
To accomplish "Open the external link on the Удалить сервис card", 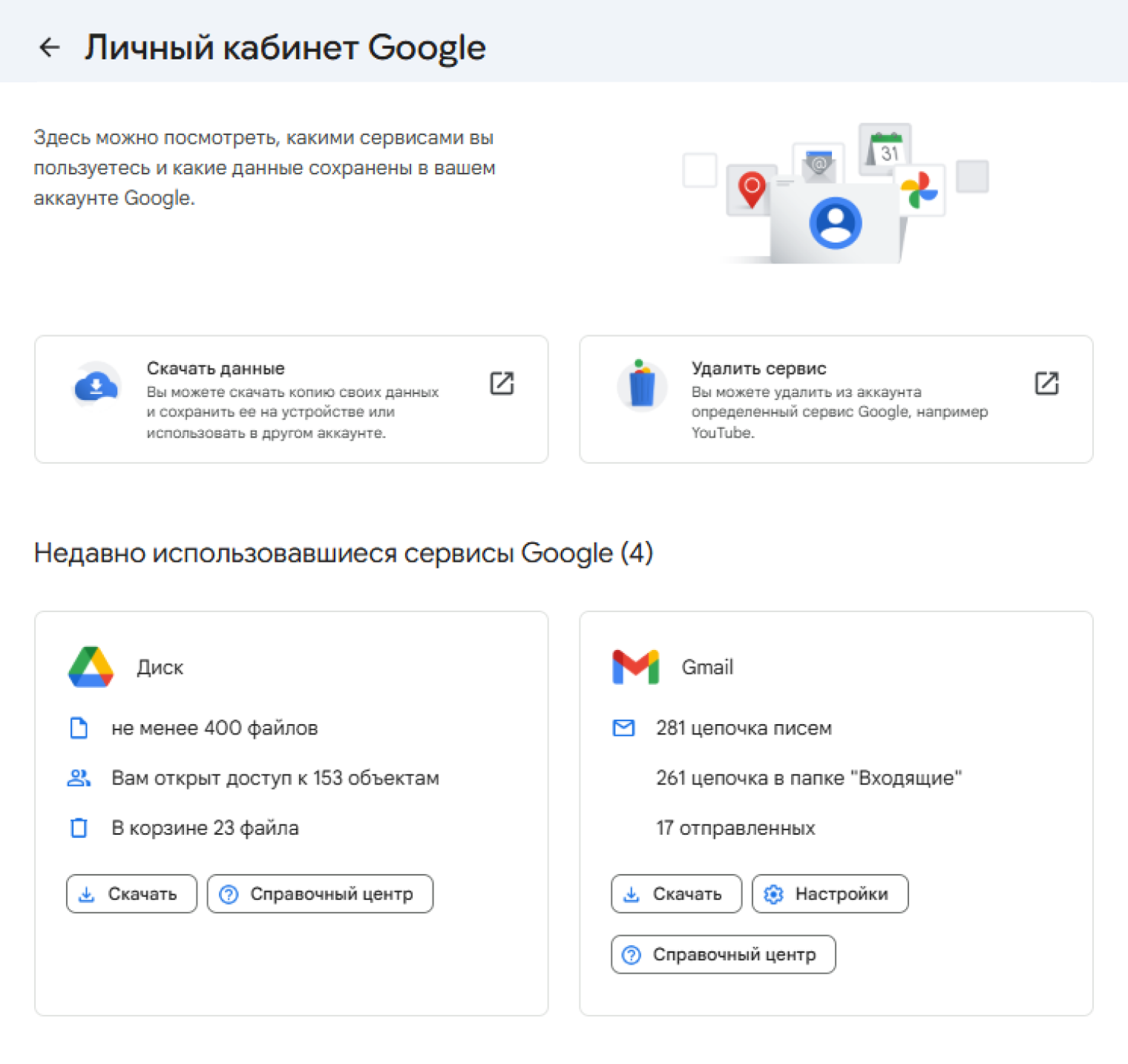I will 1046,383.
